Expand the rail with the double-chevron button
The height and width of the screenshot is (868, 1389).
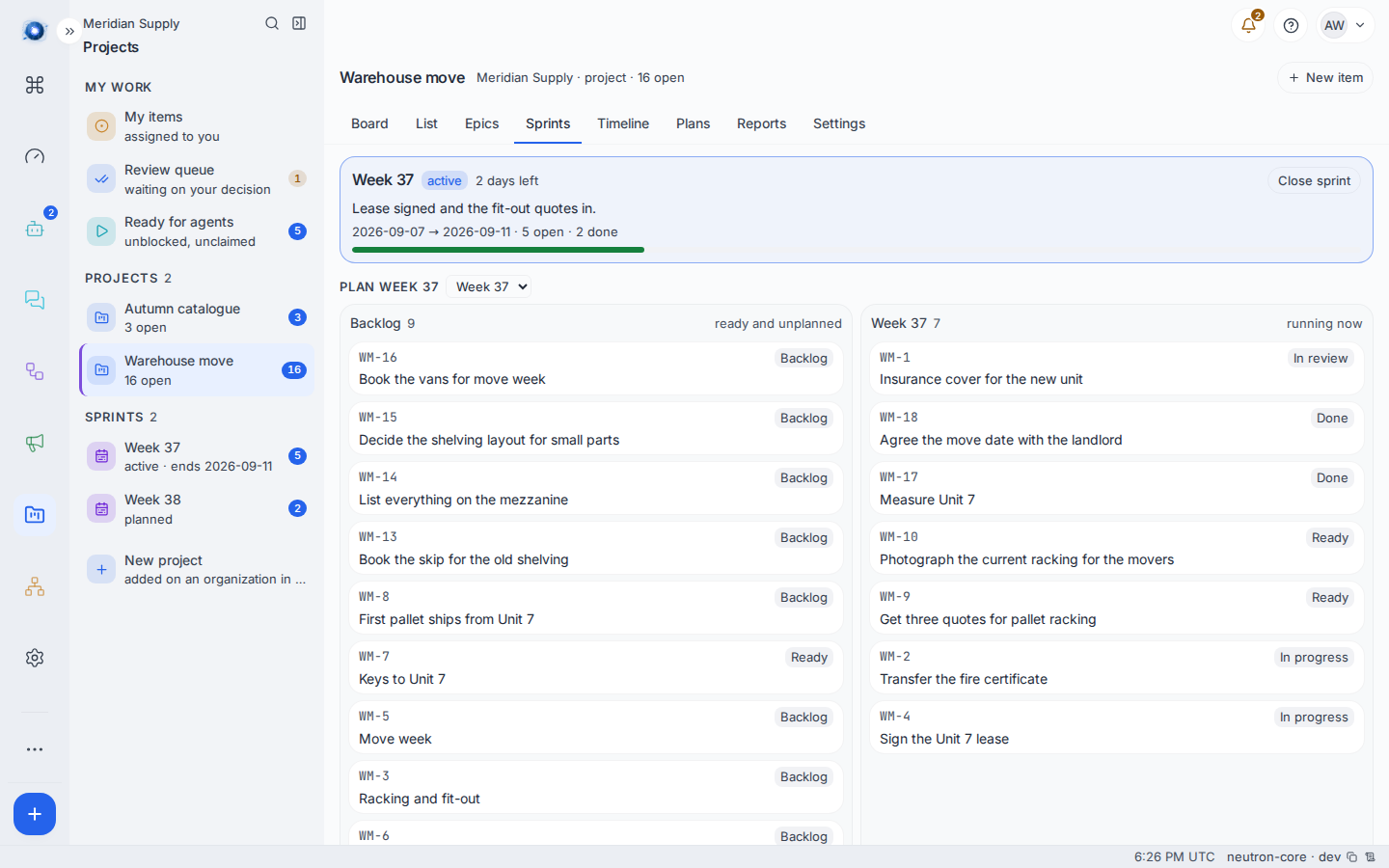pyautogui.click(x=69, y=31)
